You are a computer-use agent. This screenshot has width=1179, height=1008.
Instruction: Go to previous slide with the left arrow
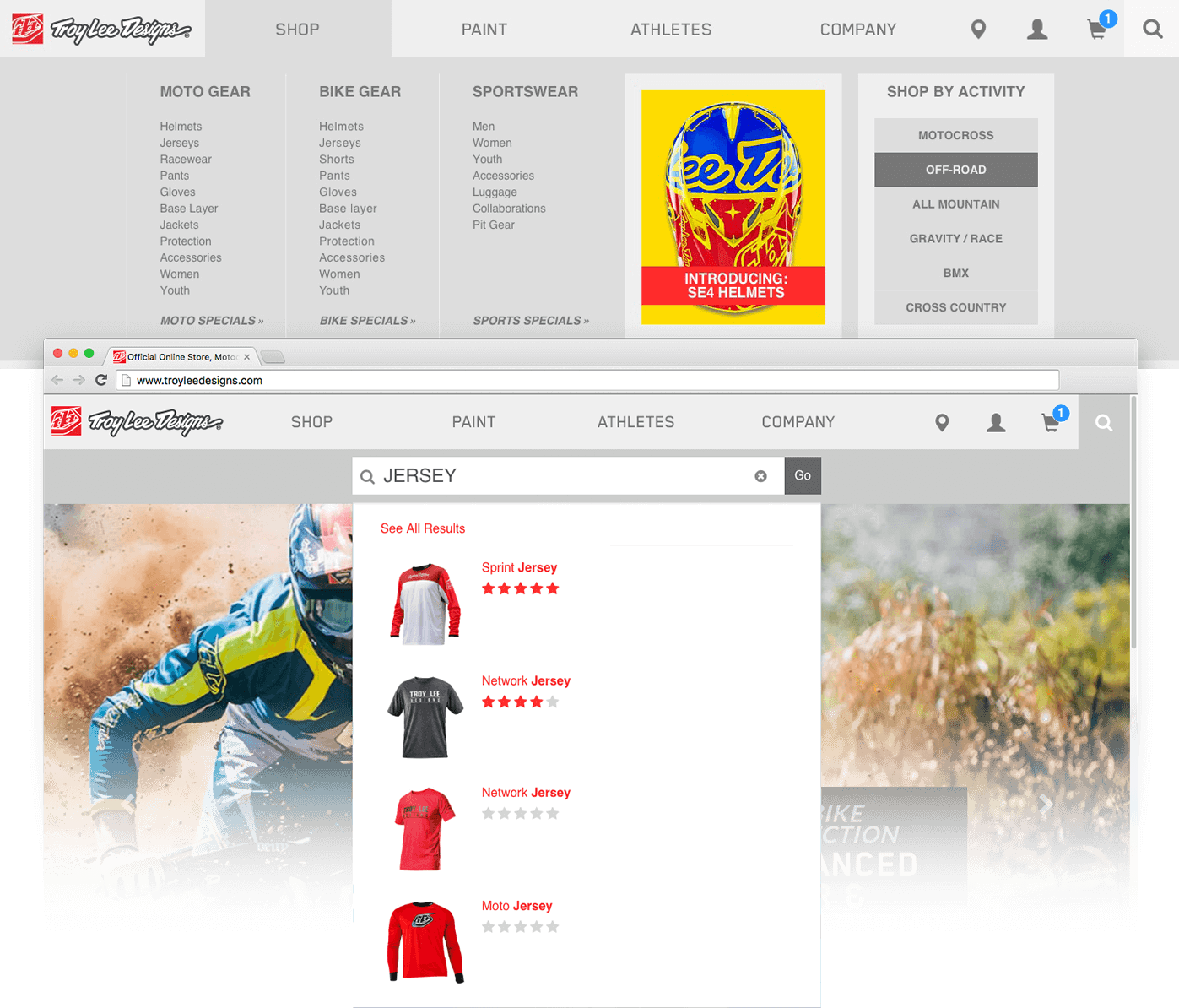point(128,805)
